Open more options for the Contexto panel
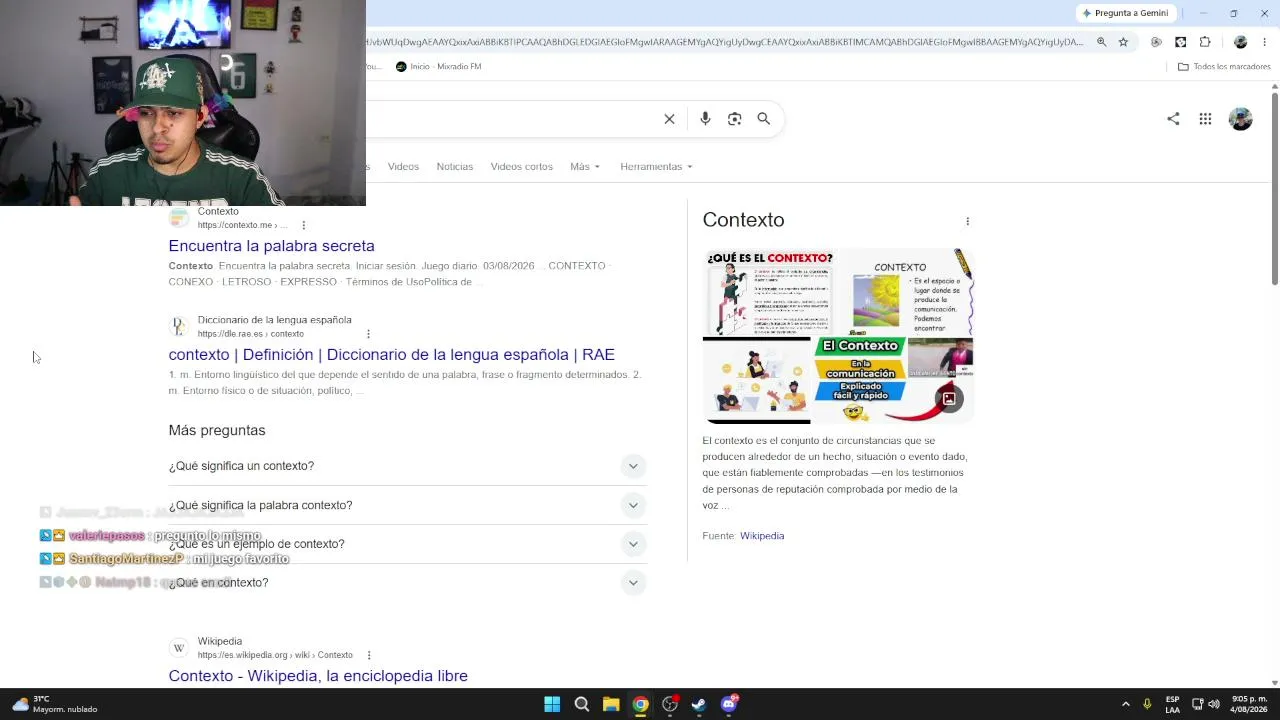Image resolution: width=1280 pixels, height=720 pixels. pyautogui.click(x=967, y=221)
